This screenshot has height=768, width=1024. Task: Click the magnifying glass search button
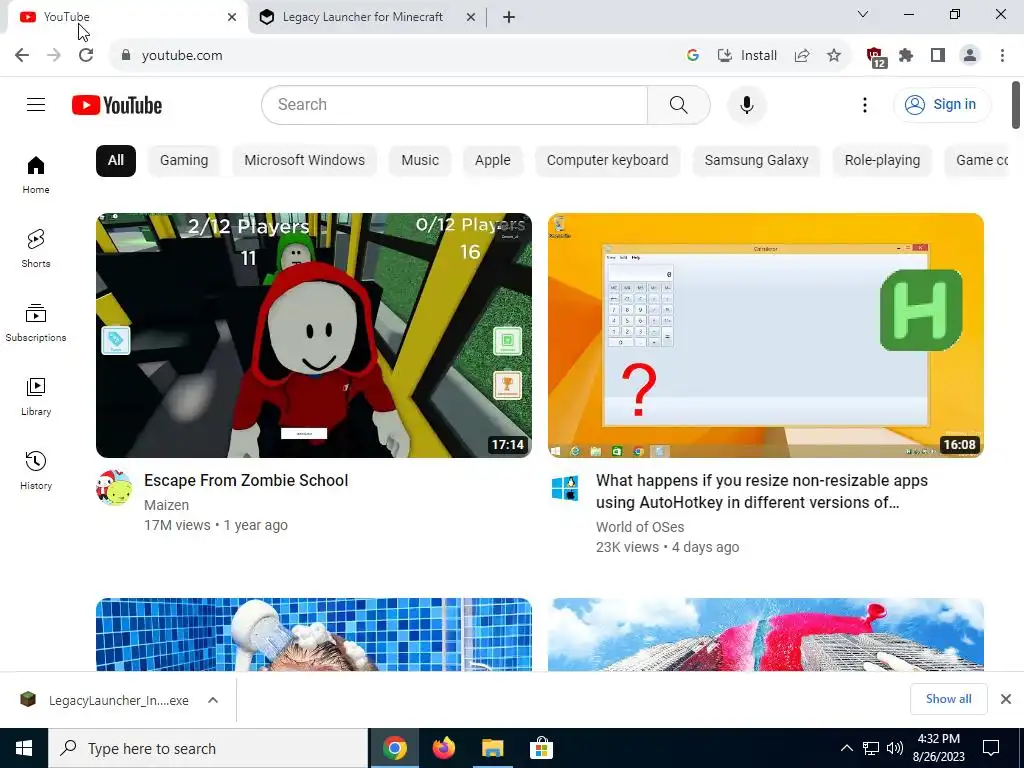(x=679, y=104)
